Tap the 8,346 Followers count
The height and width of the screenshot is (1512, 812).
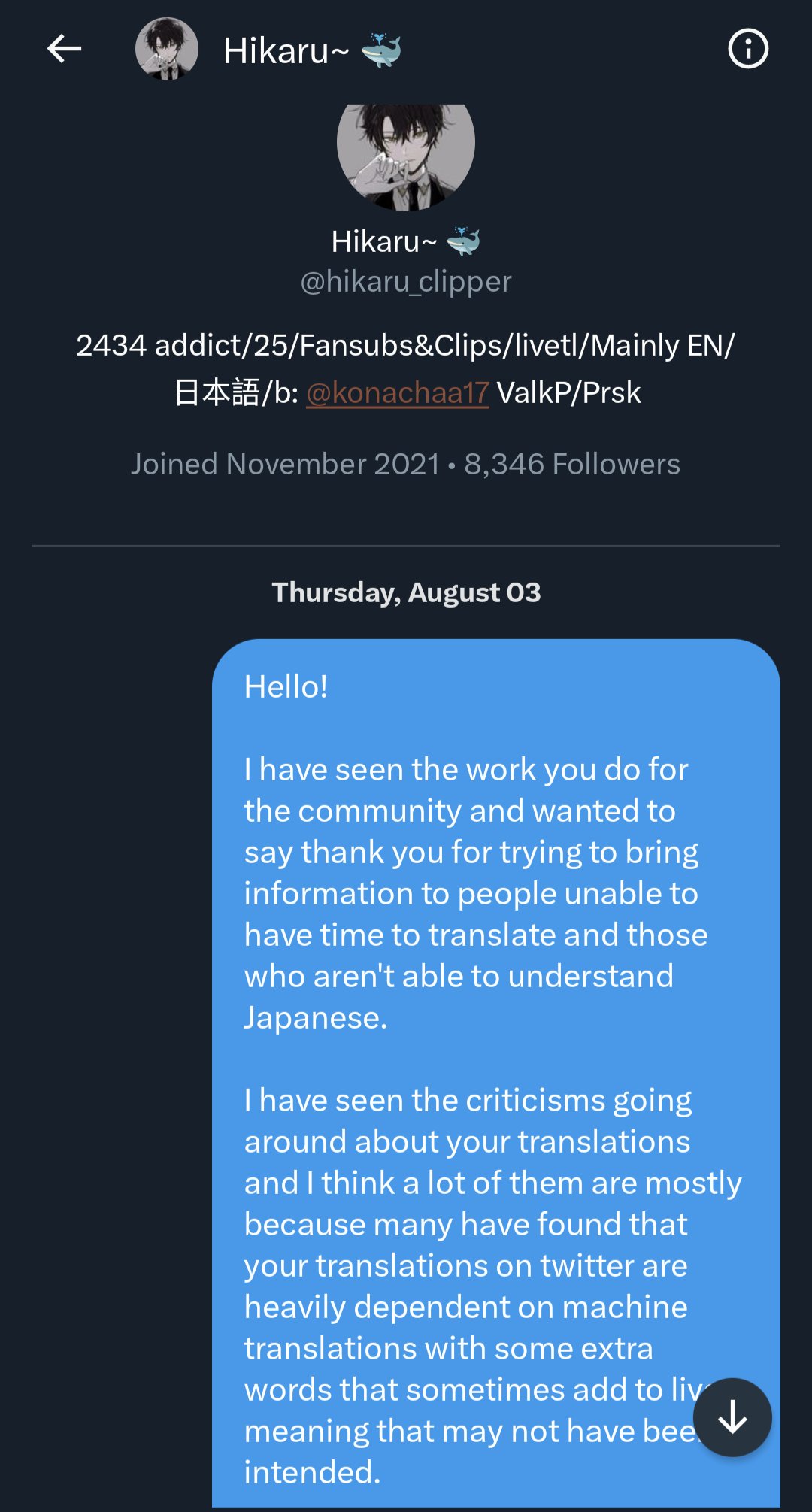572,464
